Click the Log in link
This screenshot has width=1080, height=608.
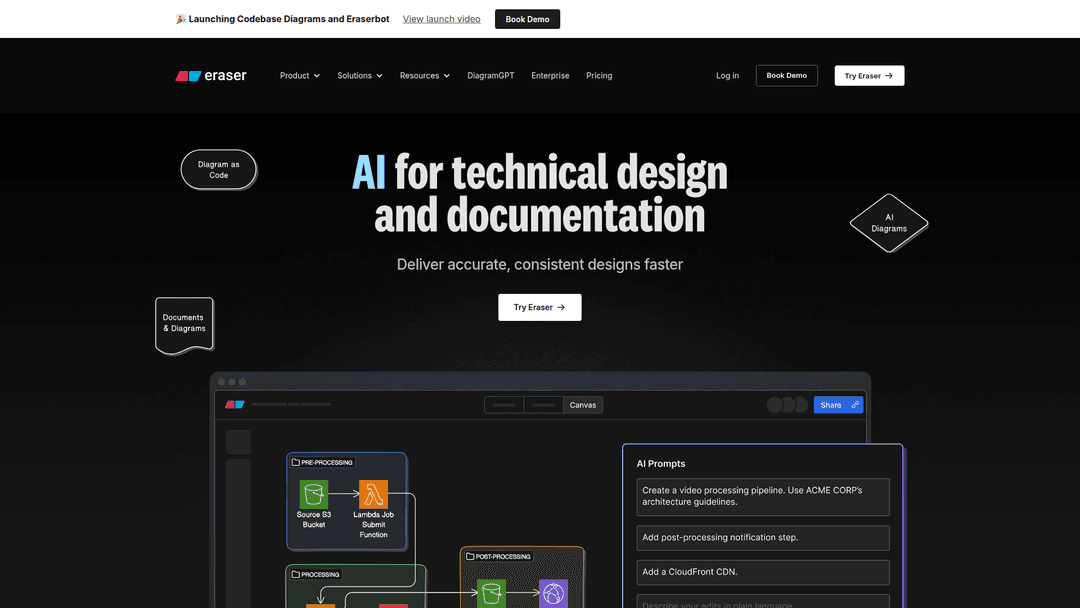click(727, 76)
